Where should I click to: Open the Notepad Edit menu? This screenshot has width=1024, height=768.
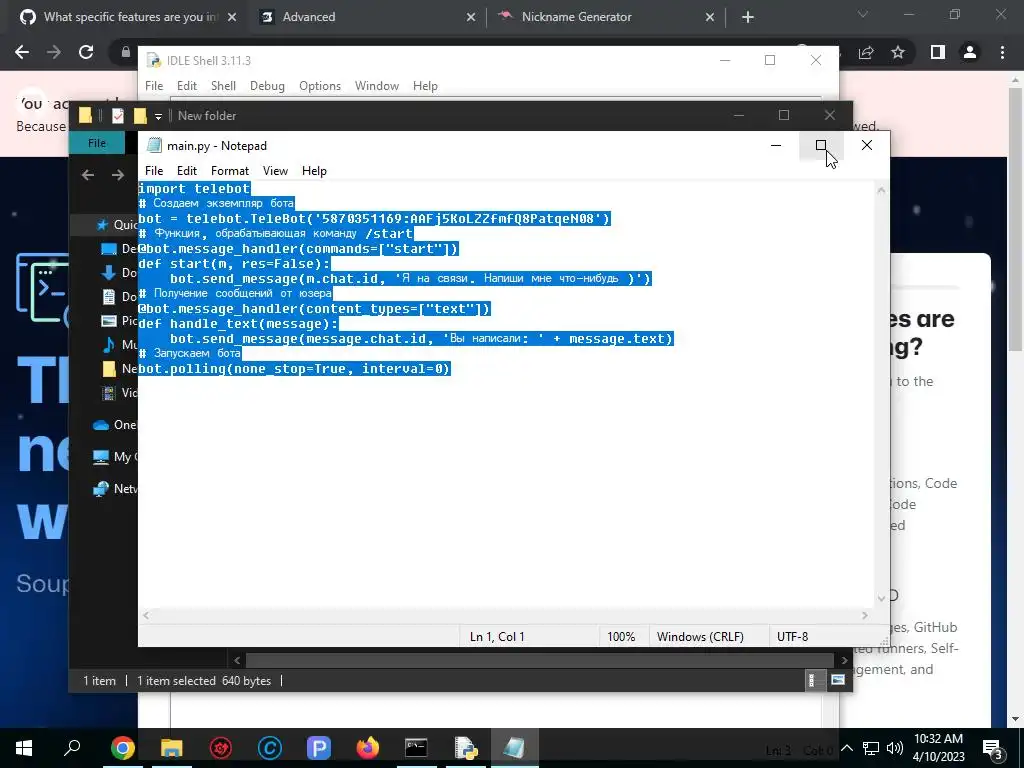tap(187, 170)
